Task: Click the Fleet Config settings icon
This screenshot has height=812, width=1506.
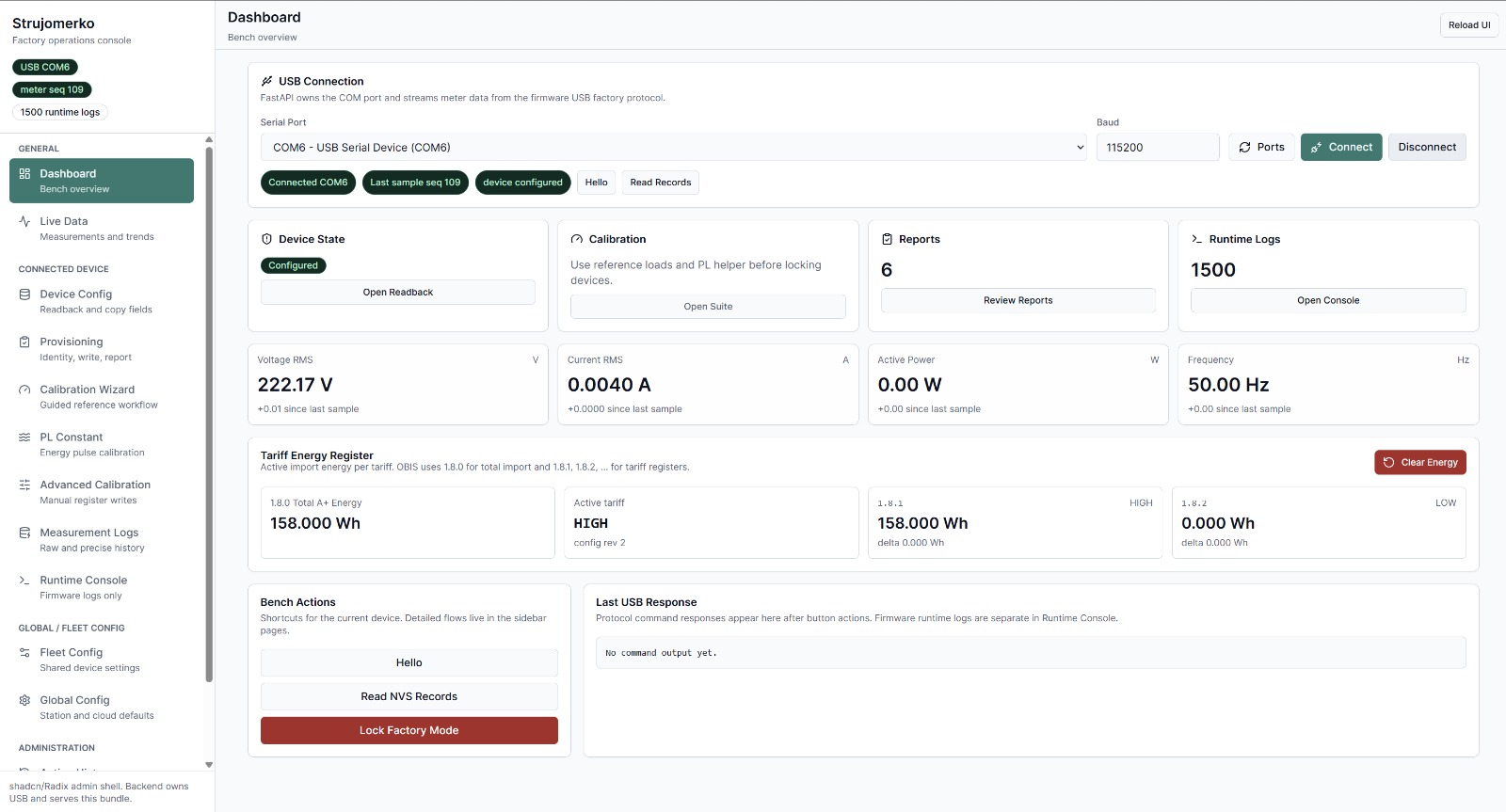Action: click(24, 653)
